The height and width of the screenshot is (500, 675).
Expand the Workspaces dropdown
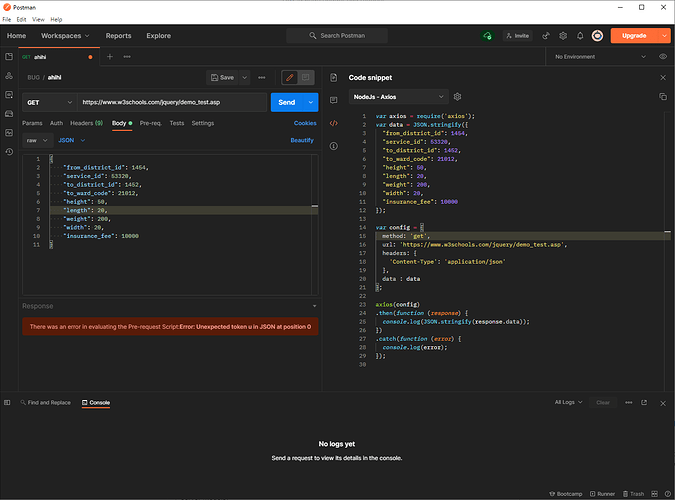[x=65, y=36]
